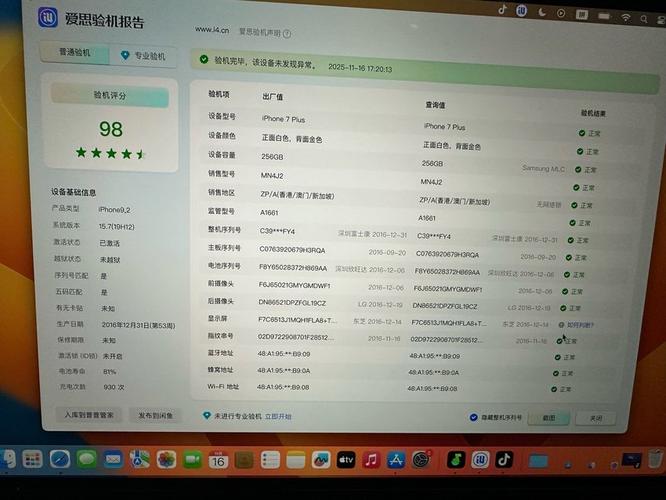Viewport: 666px width, 500px height.
Task: Open Calendar showing 16 in the Dock
Action: (218, 460)
